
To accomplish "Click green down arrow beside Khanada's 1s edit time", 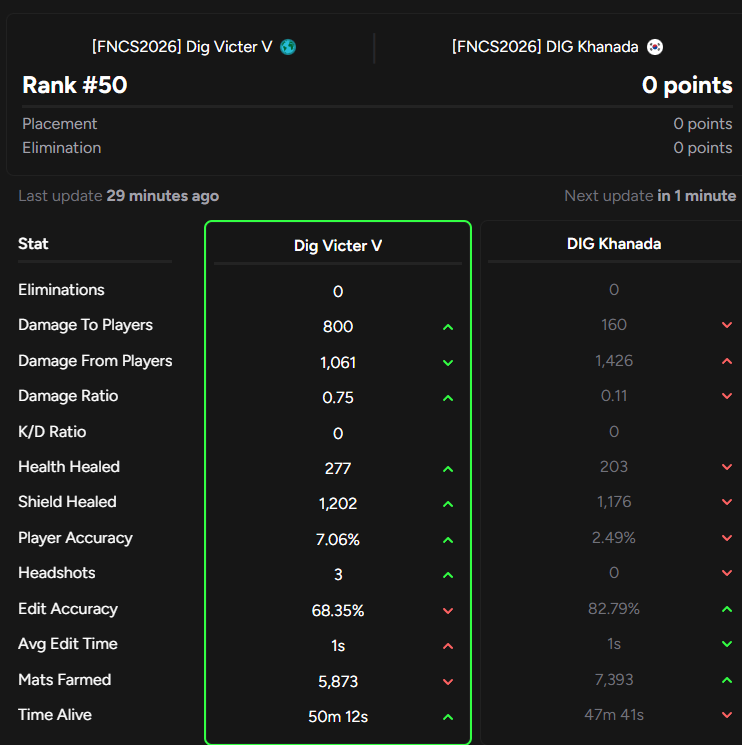I will (x=727, y=644).
